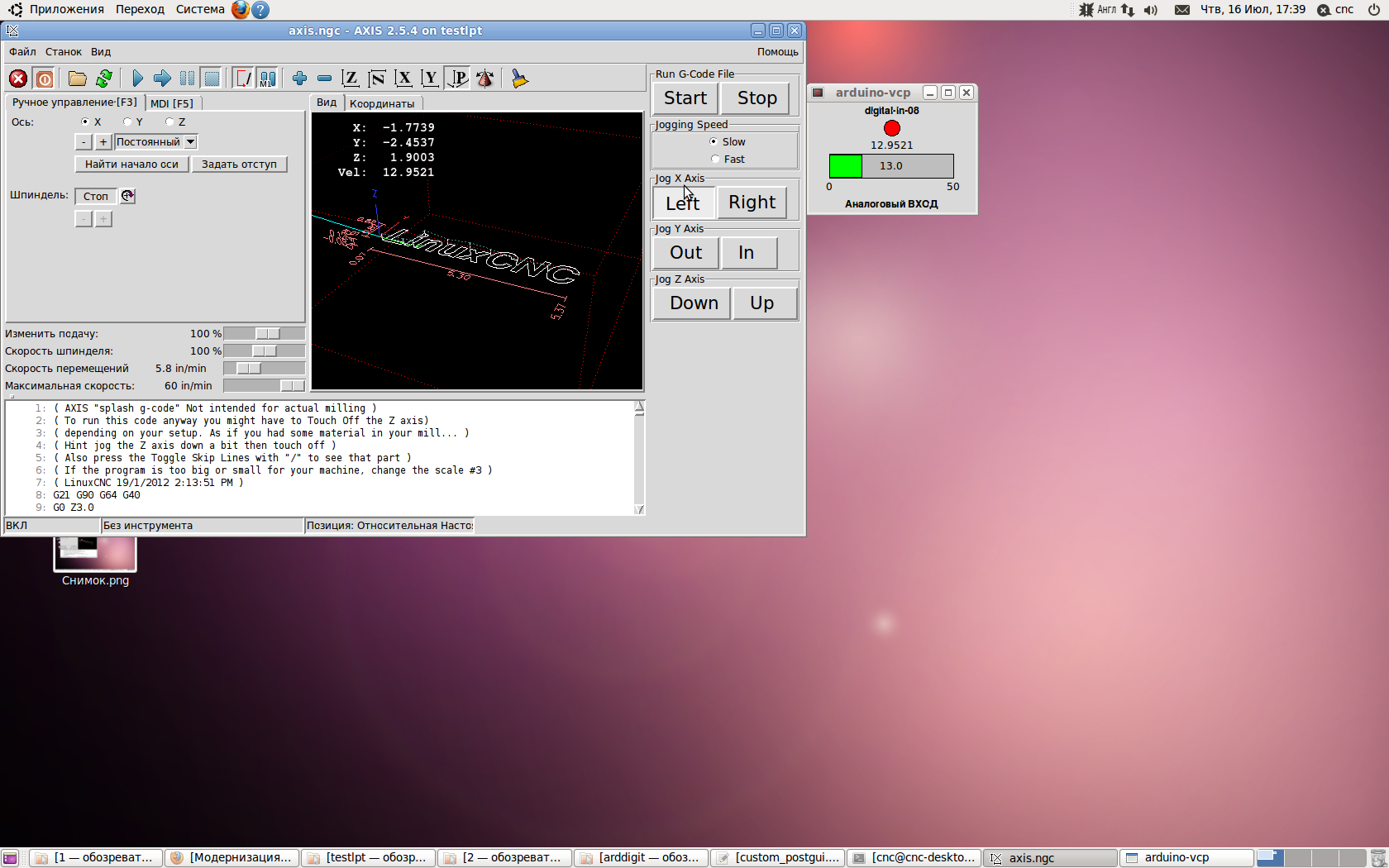
Task: Switch to the Координаты tab
Action: coord(381,103)
